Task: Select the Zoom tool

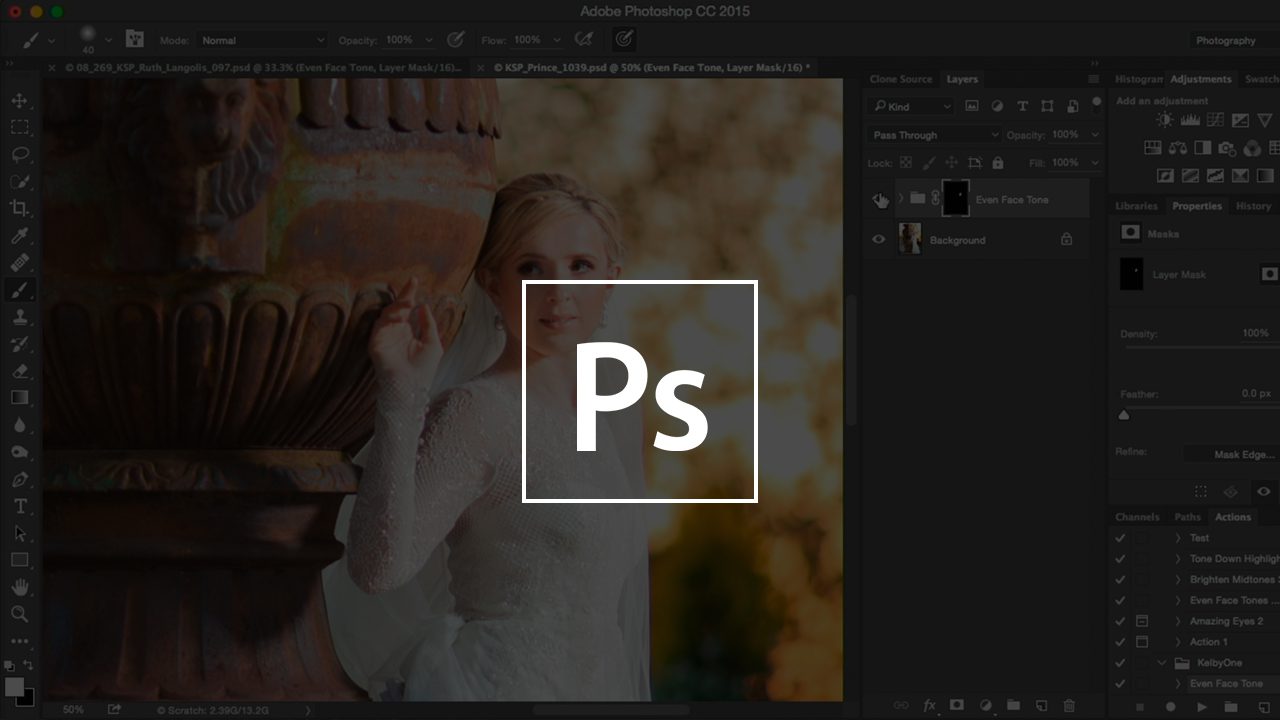Action: tap(19, 614)
